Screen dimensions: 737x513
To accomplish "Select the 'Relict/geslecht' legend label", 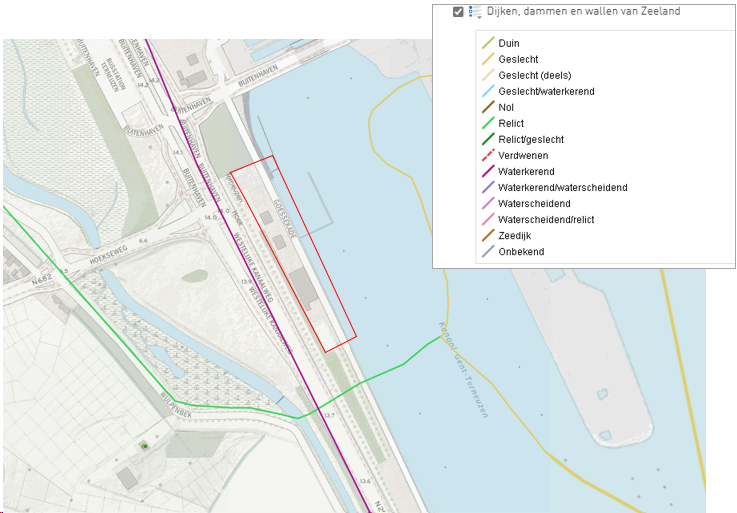I will pos(531,139).
